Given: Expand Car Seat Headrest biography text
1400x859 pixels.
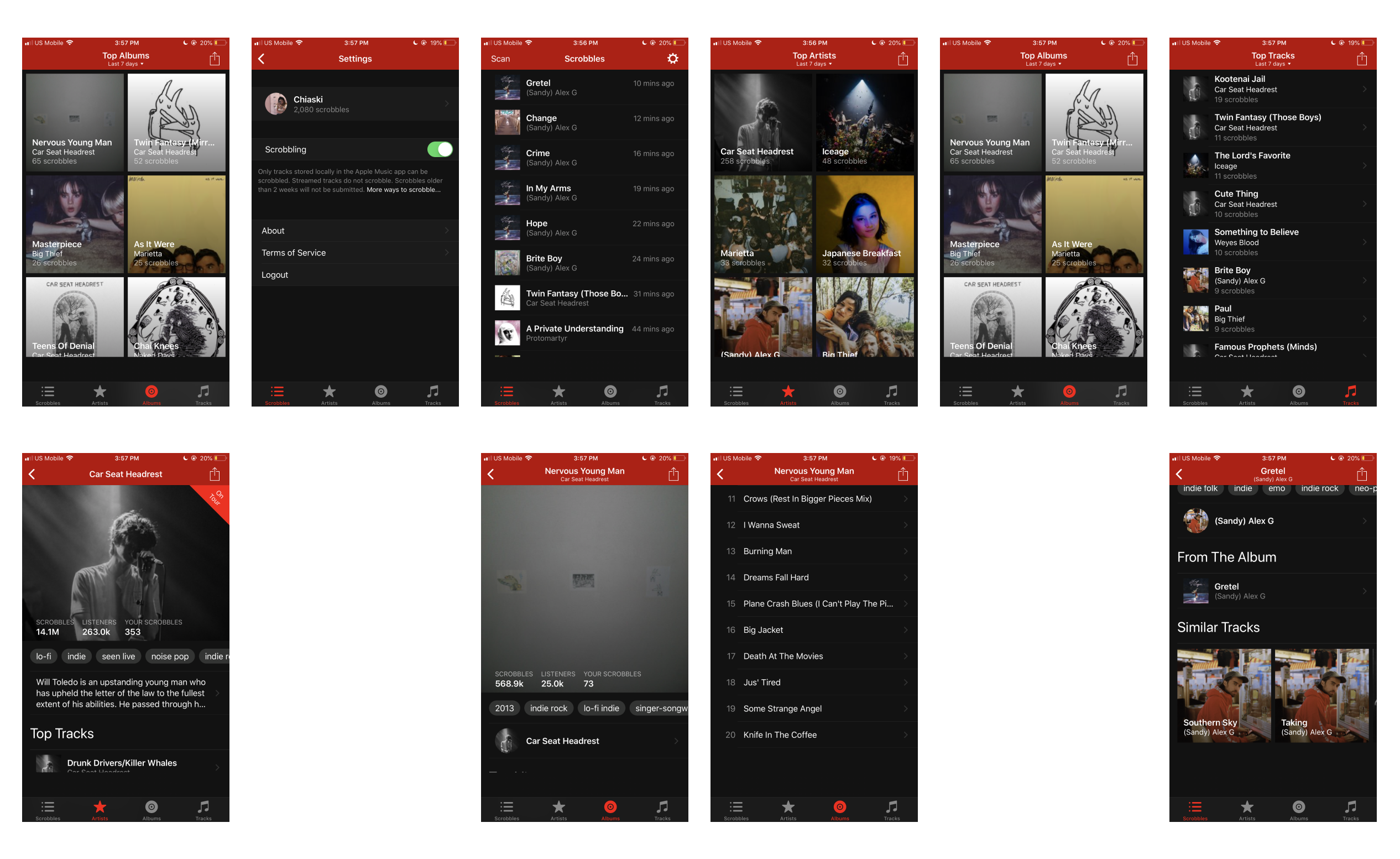Looking at the screenshot, I should pos(126,693).
